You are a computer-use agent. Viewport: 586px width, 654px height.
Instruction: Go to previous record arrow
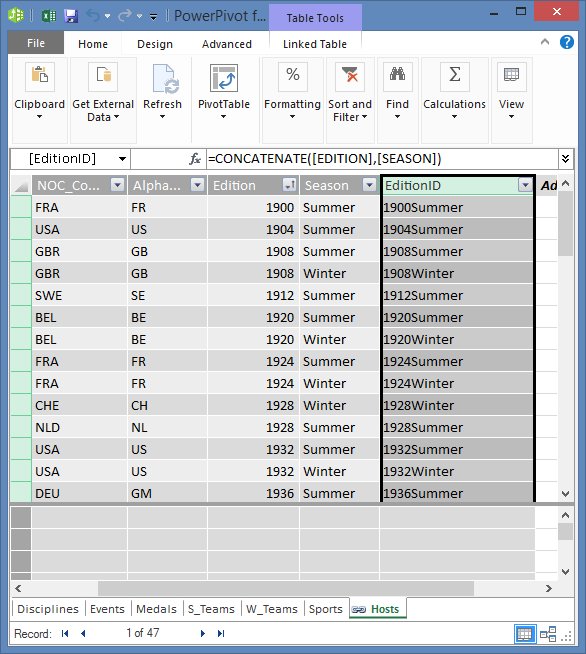[83, 634]
